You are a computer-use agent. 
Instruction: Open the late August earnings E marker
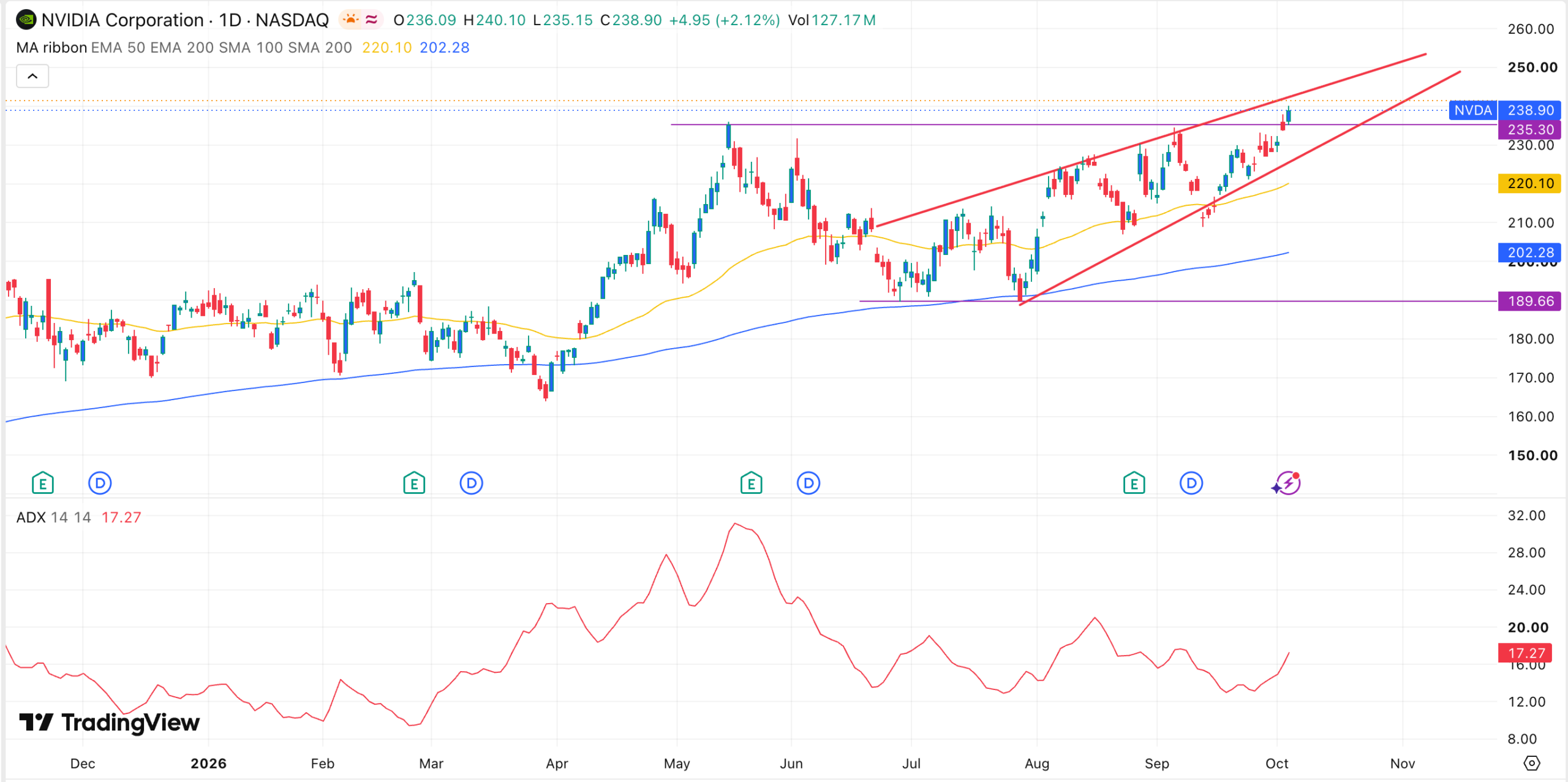(x=1134, y=484)
